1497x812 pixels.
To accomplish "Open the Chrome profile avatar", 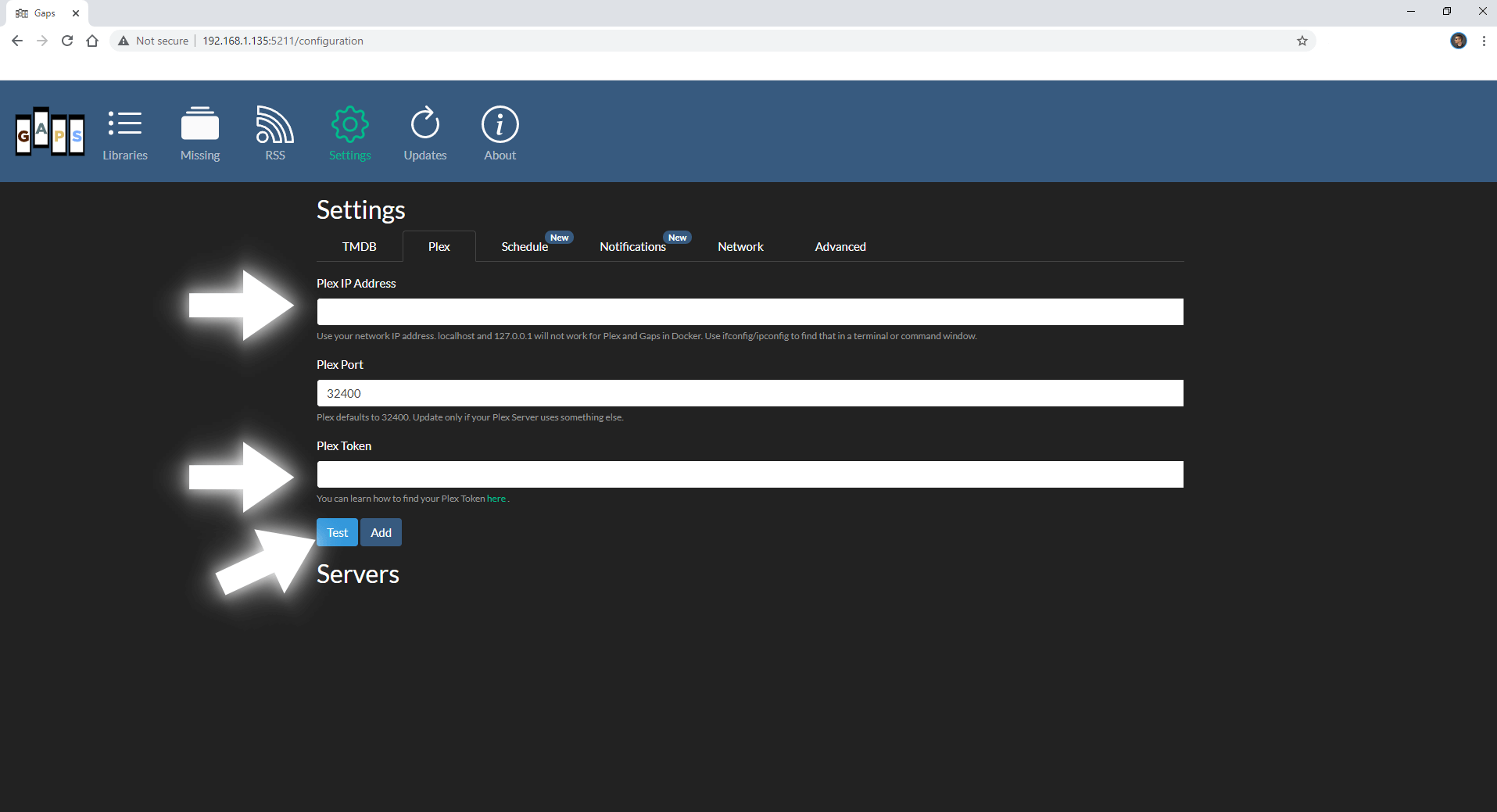I will tap(1459, 41).
